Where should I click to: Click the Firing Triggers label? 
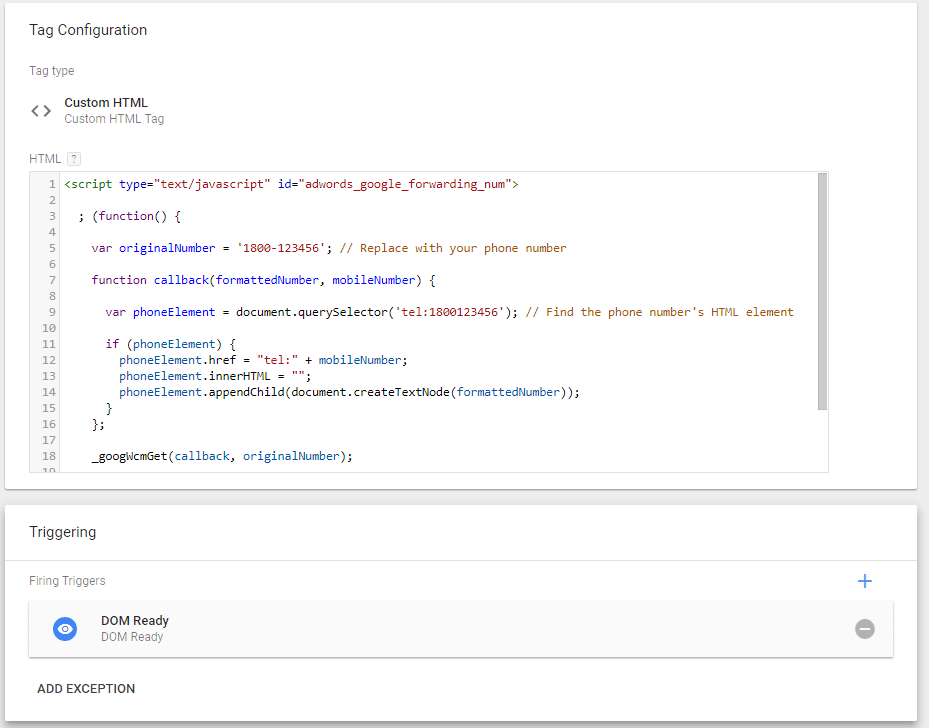click(x=67, y=581)
